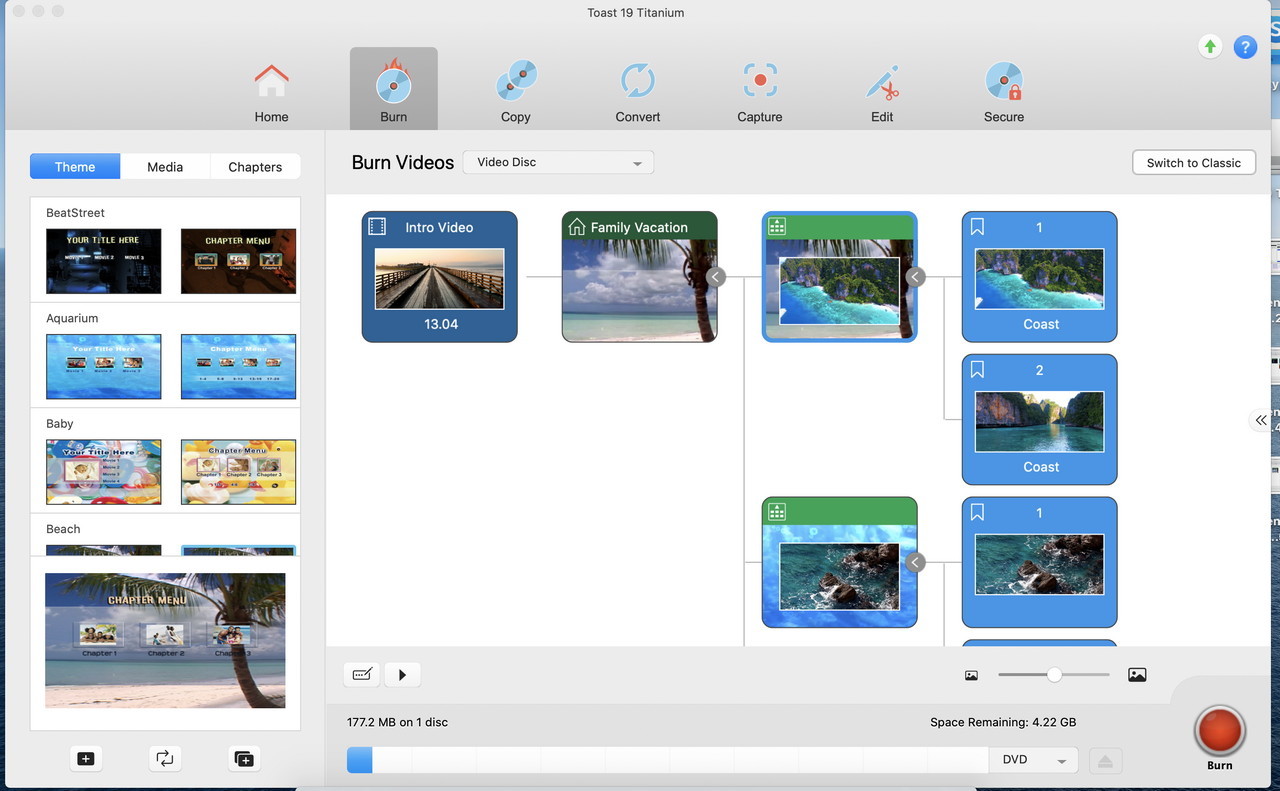Select the first chapter menu with island
1280x791 pixels.
[840, 277]
